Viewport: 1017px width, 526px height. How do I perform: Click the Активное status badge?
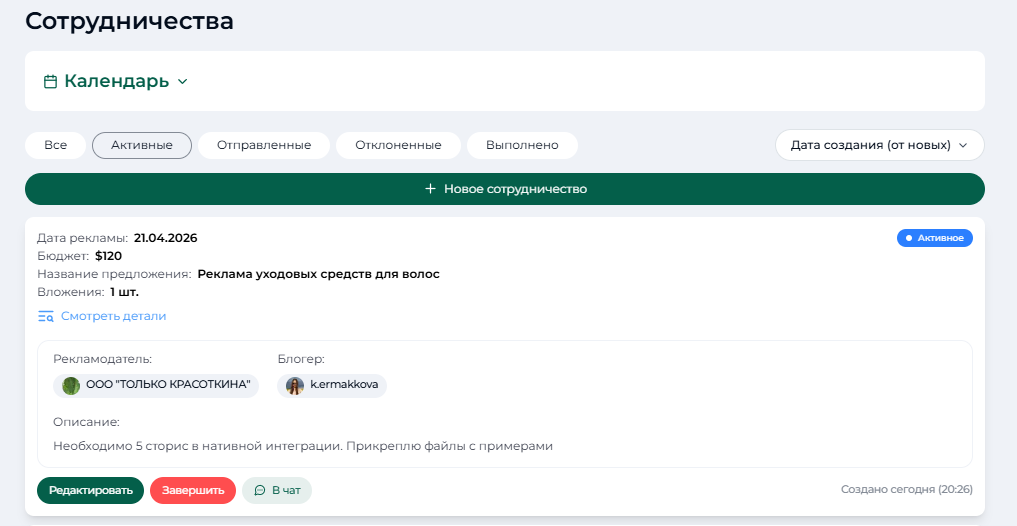pos(935,238)
